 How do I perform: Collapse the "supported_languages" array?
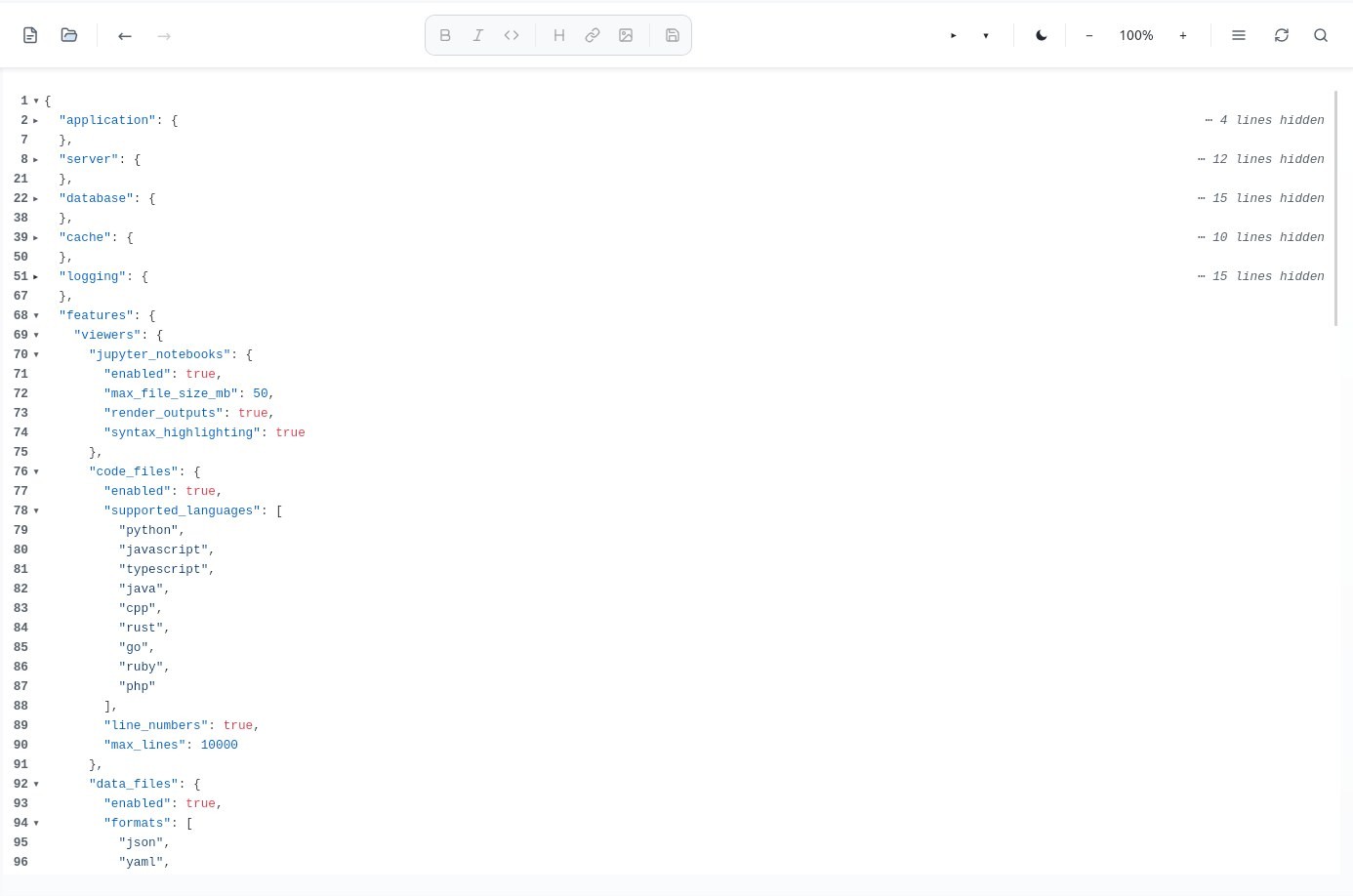[36, 510]
